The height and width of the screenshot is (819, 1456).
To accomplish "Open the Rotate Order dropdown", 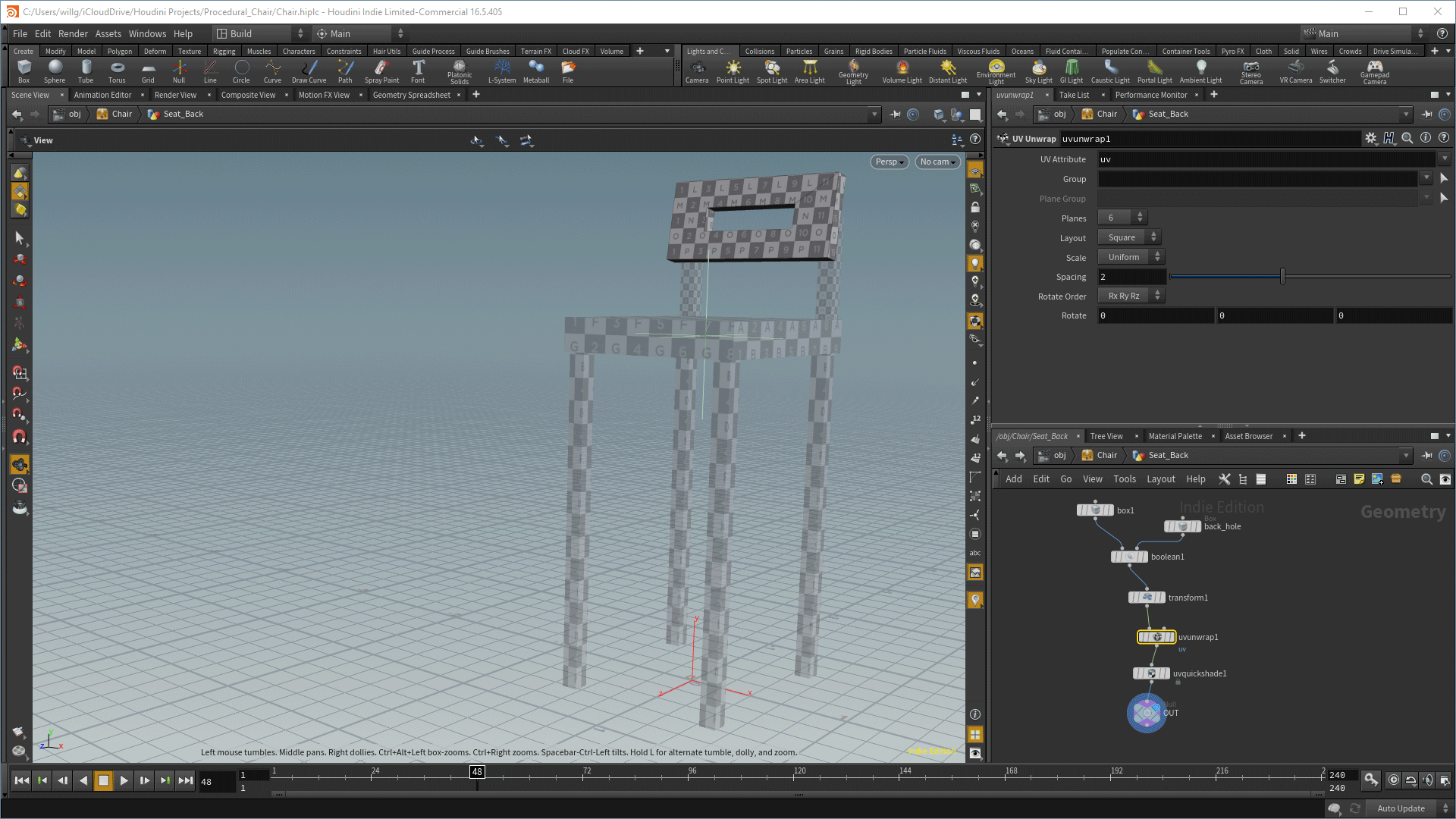I will (1131, 297).
